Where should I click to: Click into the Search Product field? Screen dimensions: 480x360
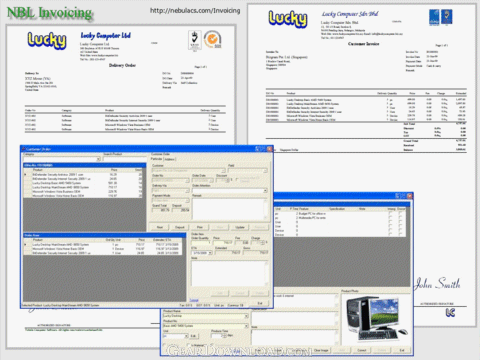coord(124,159)
